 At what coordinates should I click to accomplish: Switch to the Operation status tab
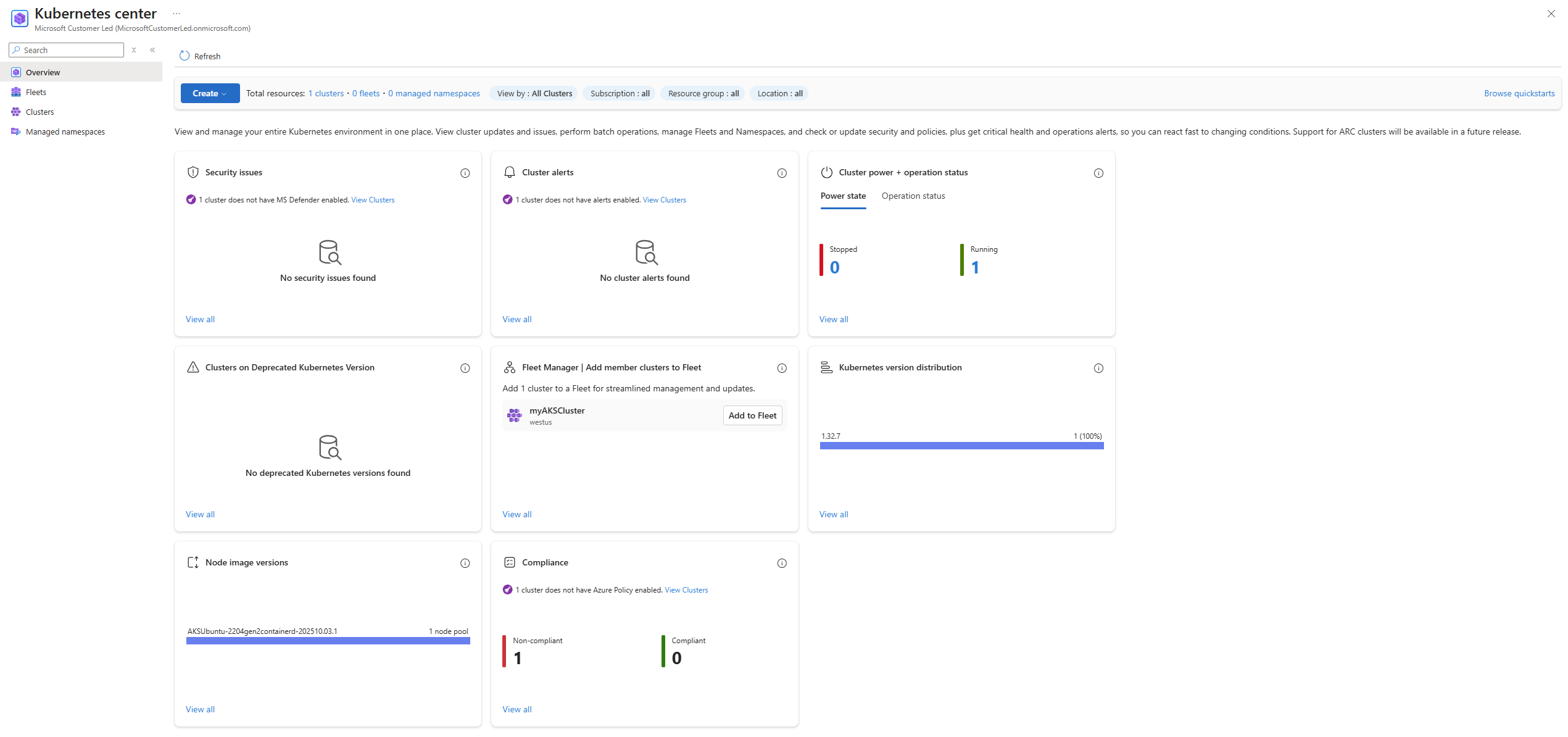point(913,196)
